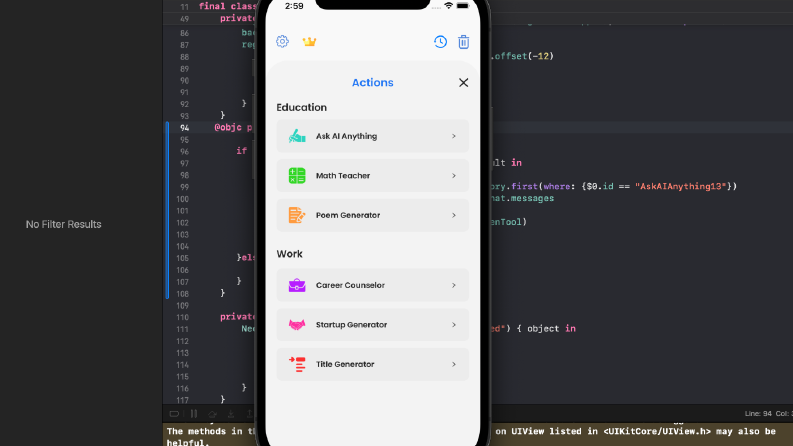The width and height of the screenshot is (793, 446).
Task: Open the Startup Generator action
Action: pos(372,325)
